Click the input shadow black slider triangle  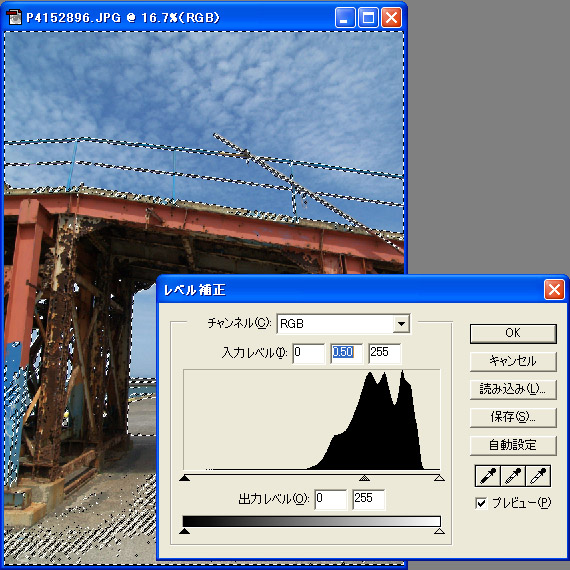pyautogui.click(x=185, y=478)
